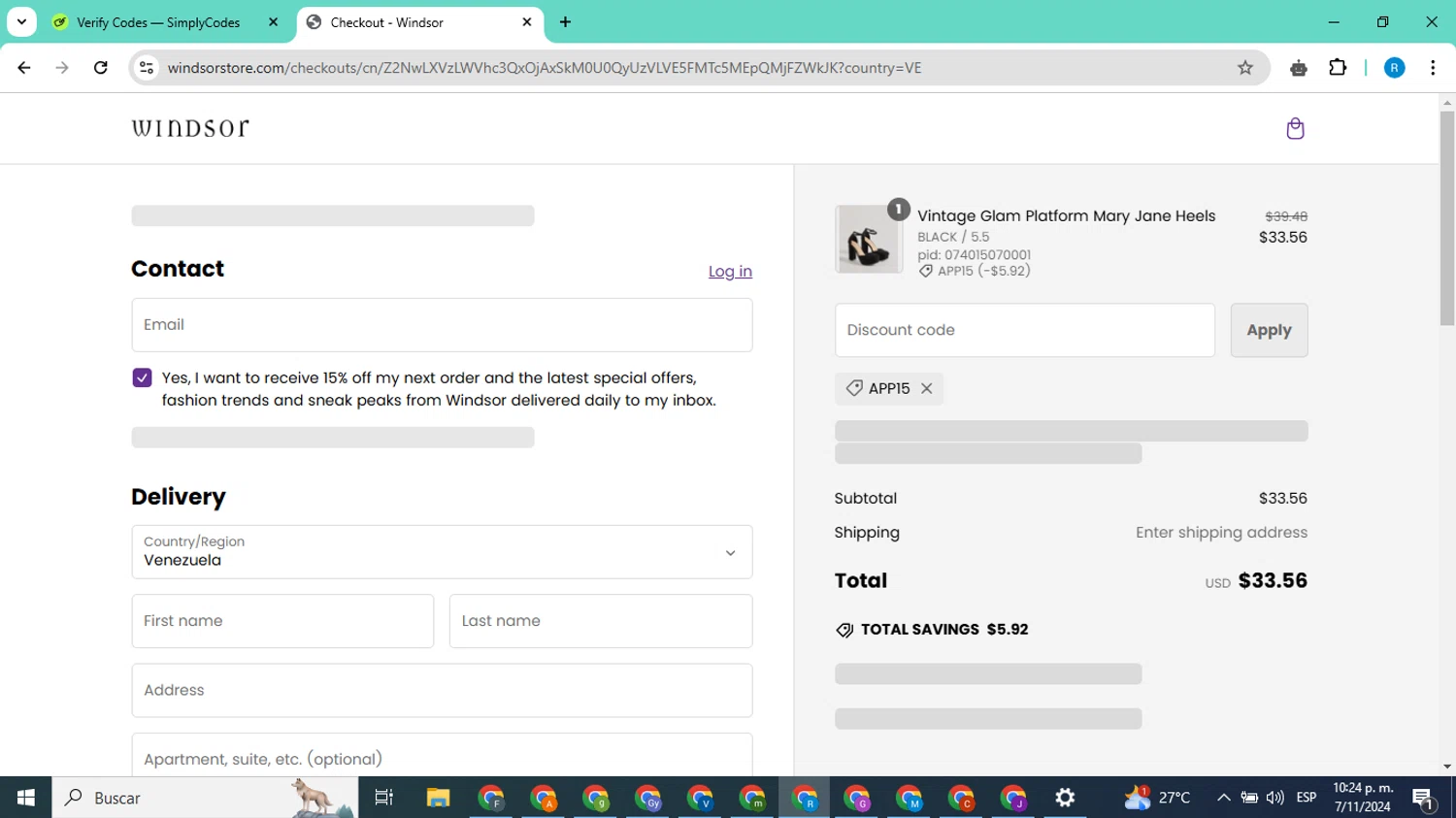This screenshot has width=1456, height=818.
Task: Open the Chrome J profile taskbar icon
Action: 1014,798
